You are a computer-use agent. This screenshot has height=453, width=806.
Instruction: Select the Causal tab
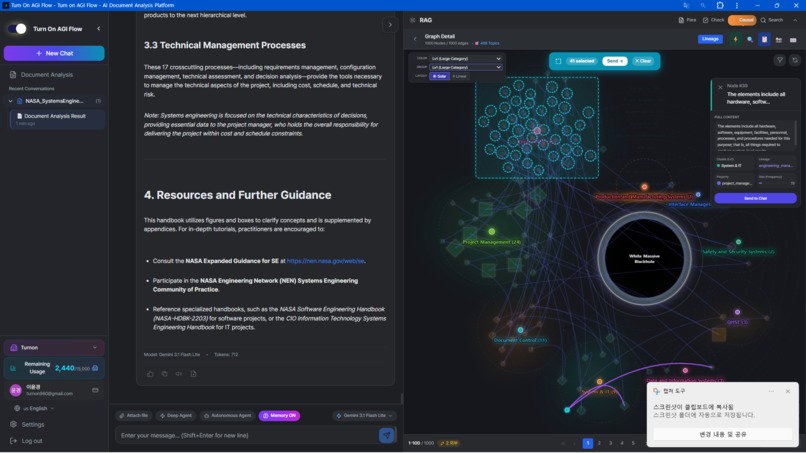[x=742, y=20]
